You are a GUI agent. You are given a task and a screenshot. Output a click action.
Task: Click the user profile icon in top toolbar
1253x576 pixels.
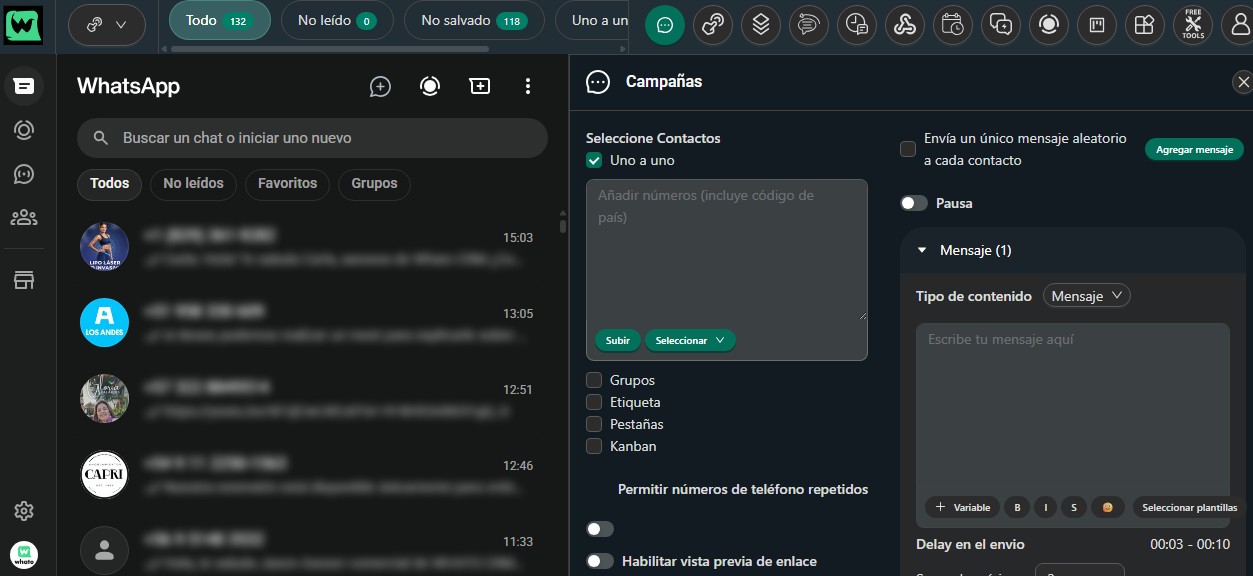coord(1238,25)
